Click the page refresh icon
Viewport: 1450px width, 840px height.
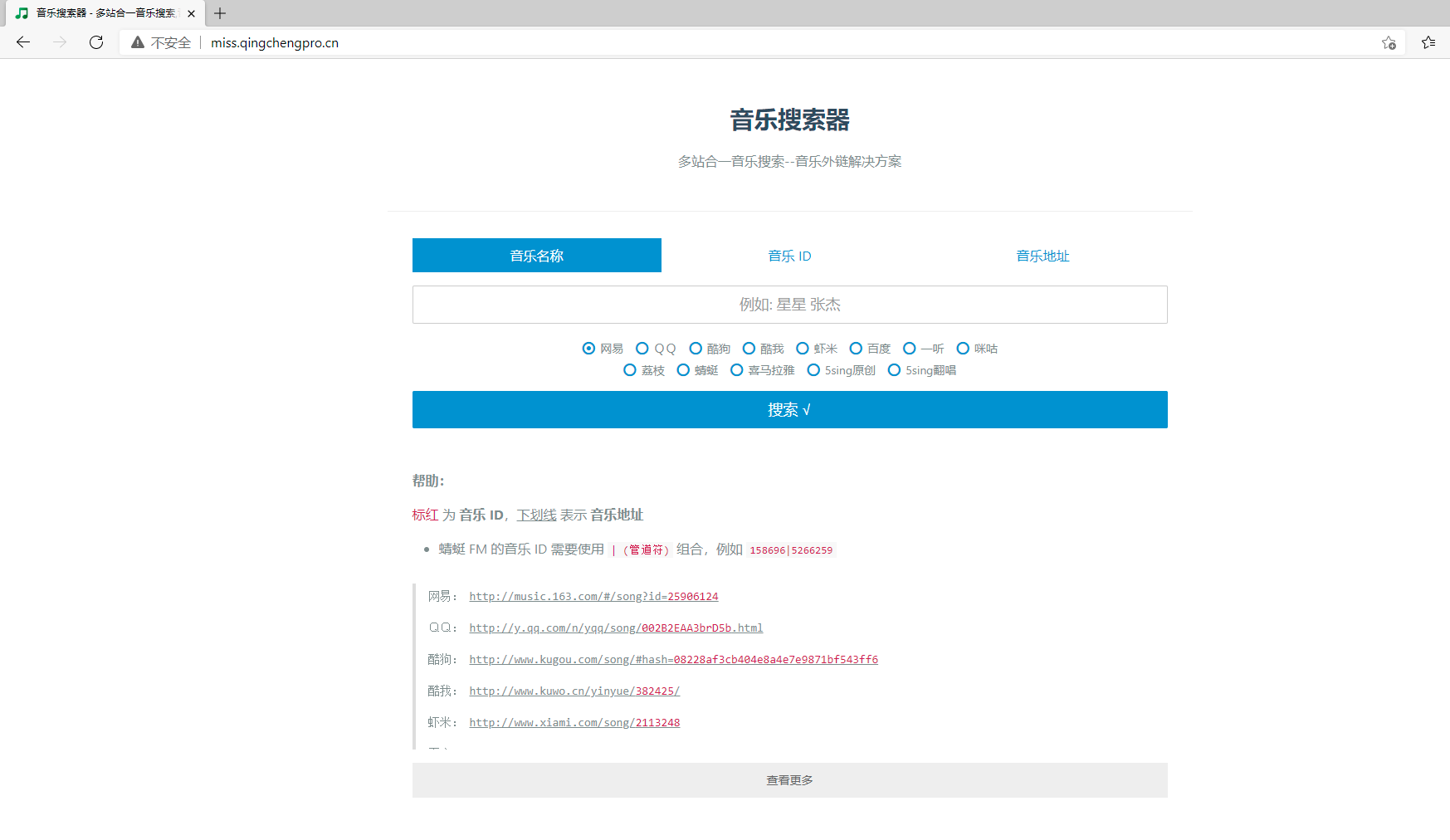point(96,42)
